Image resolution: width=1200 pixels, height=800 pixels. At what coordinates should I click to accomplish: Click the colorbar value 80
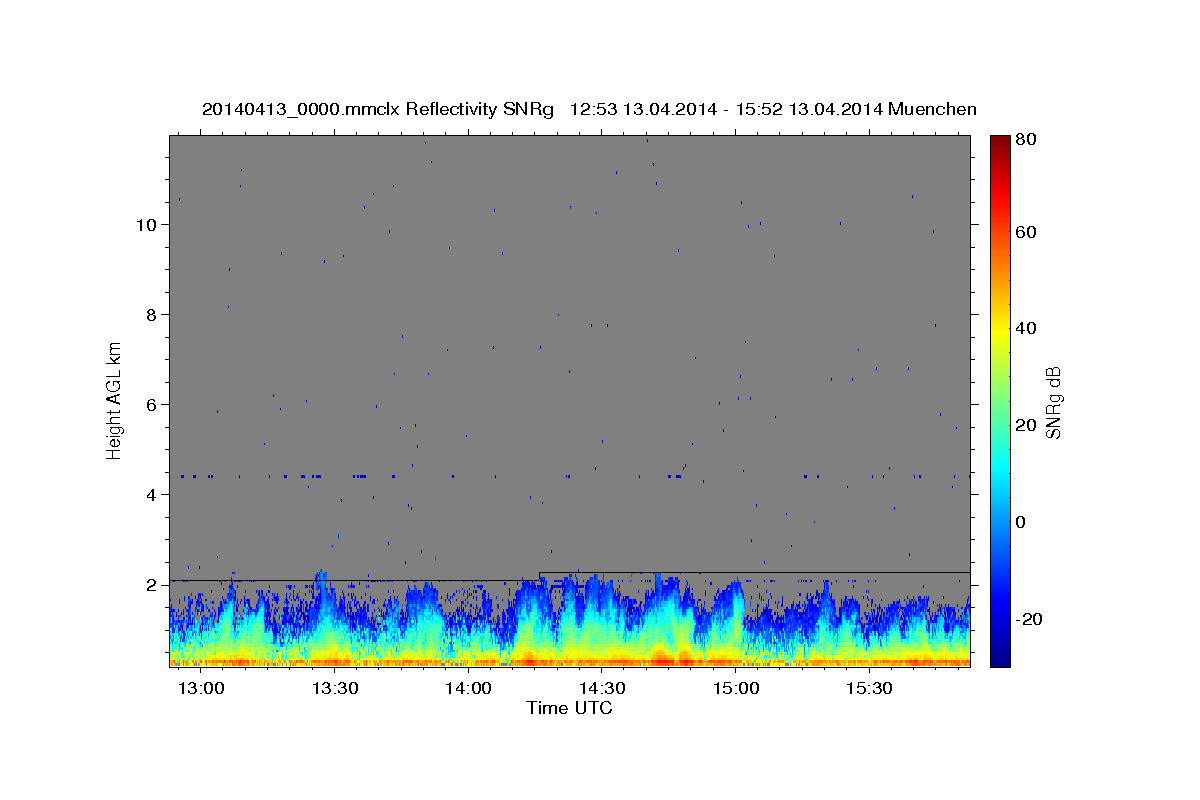pyautogui.click(x=1027, y=140)
